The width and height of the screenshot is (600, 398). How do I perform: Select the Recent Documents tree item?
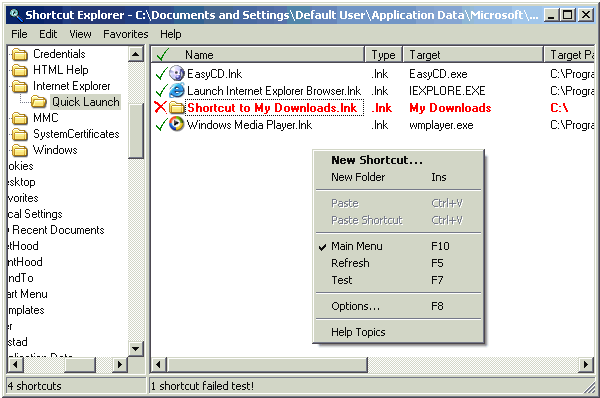[x=58, y=230]
